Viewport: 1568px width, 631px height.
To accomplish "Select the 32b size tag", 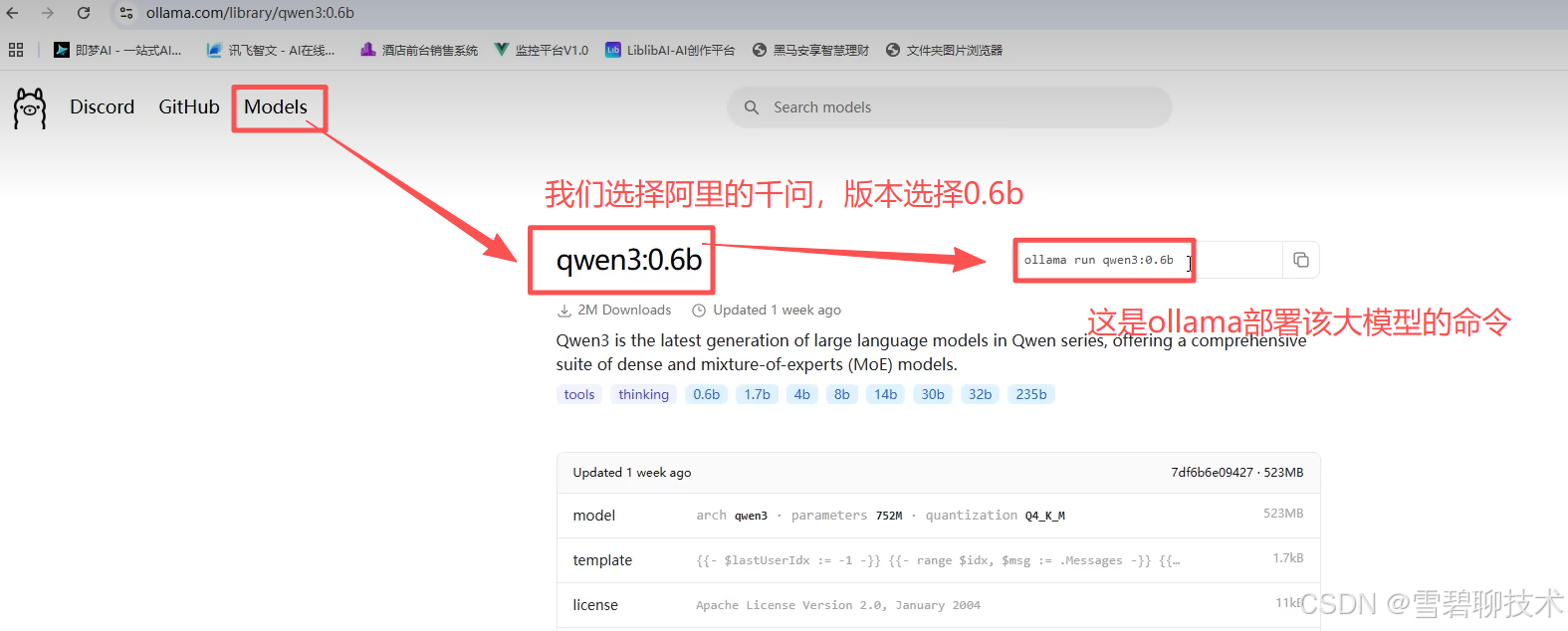I will [981, 394].
